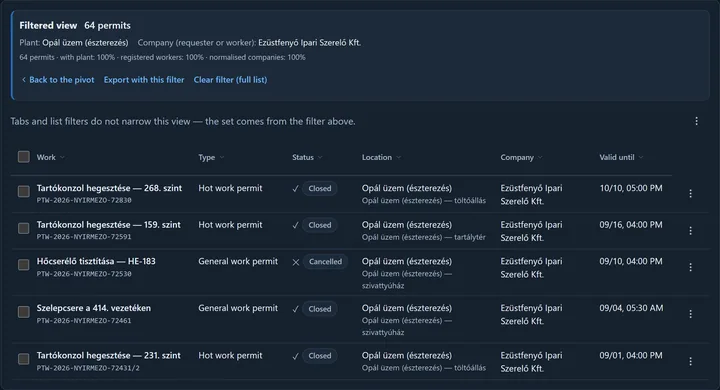The width and height of the screenshot is (720, 390).
Task: Toggle the select-all checkbox in the table header
Action: coord(24,157)
